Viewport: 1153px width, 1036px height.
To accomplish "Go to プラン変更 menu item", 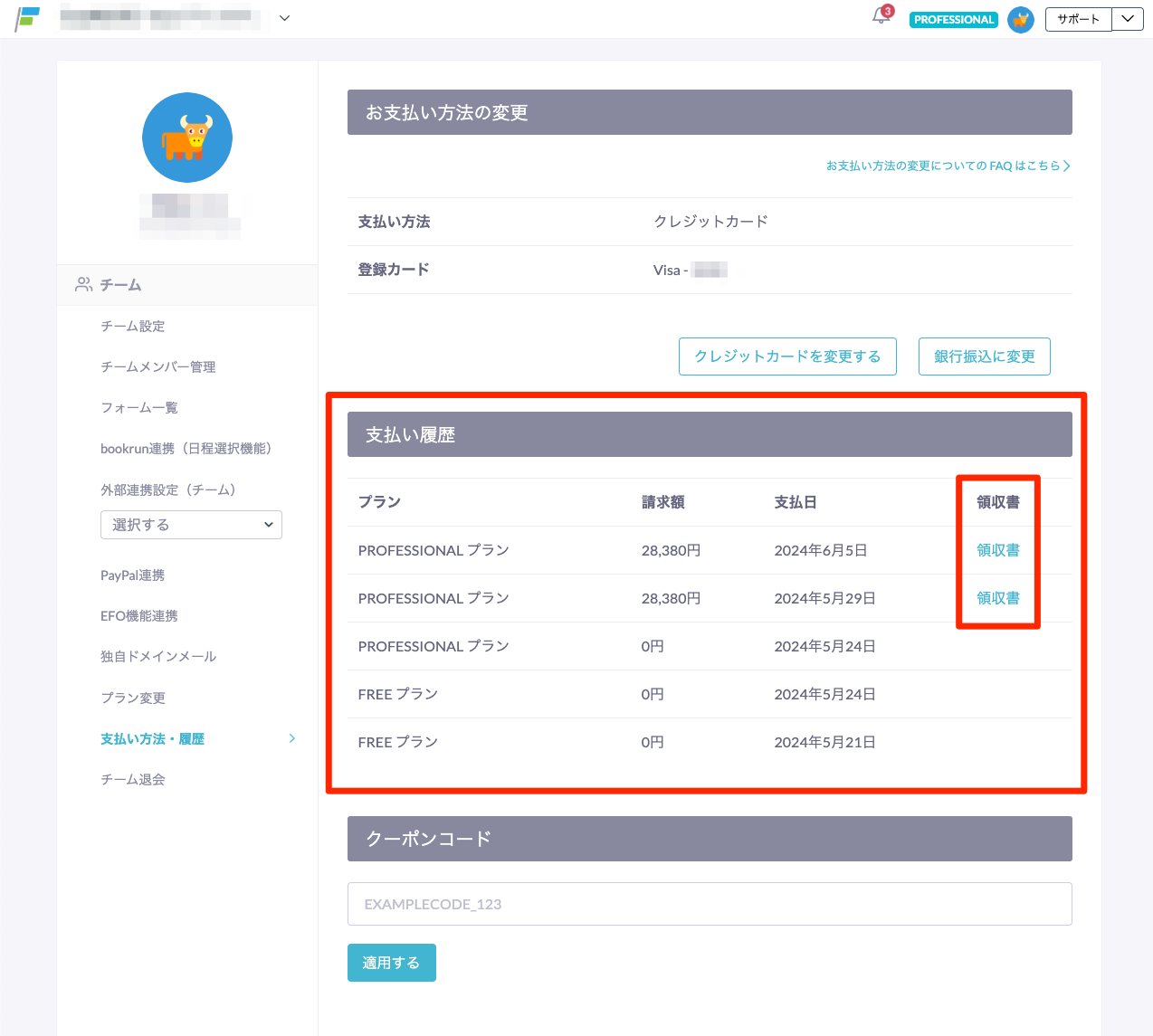I will point(133,698).
